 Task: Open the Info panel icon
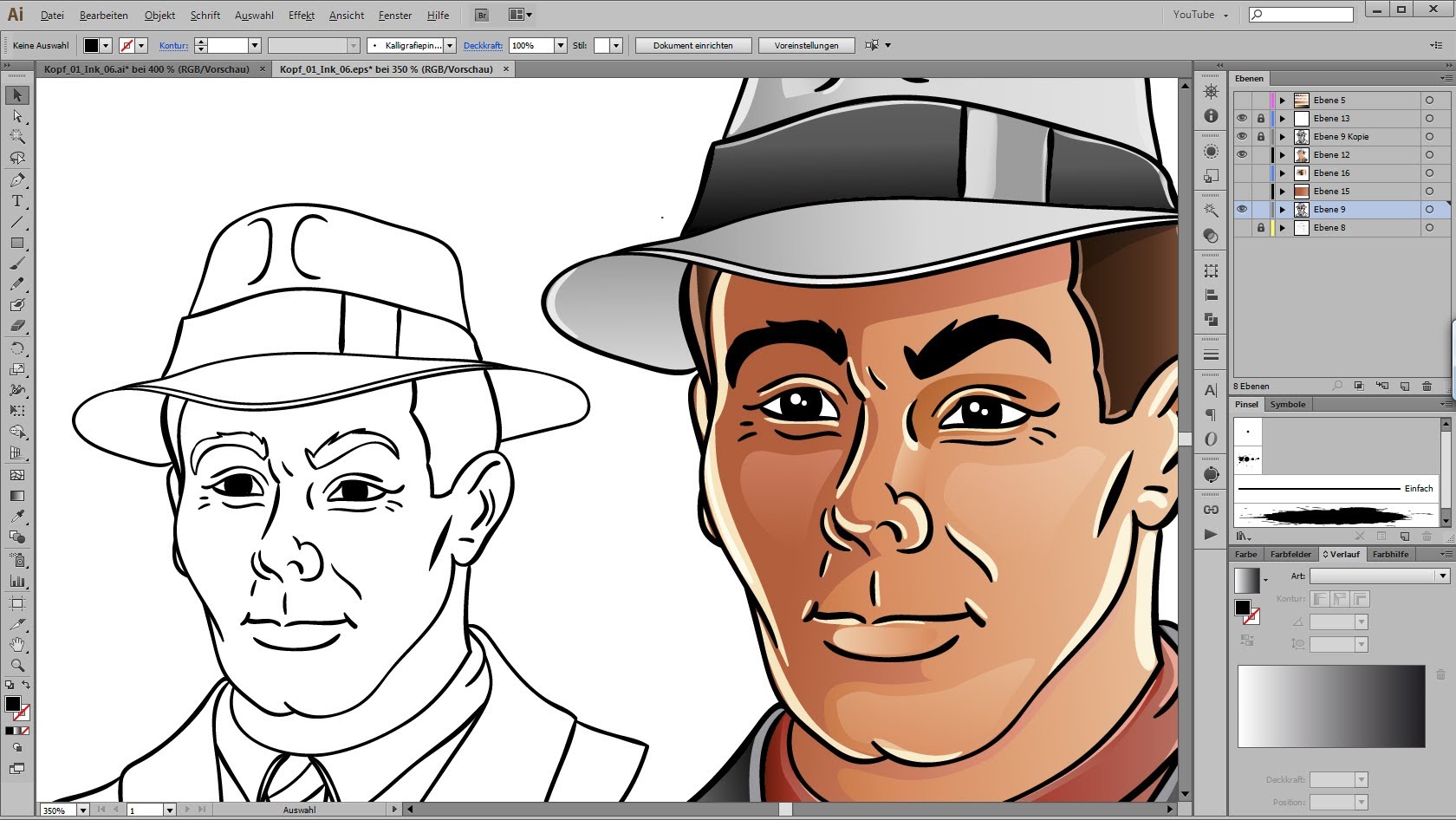click(1211, 115)
